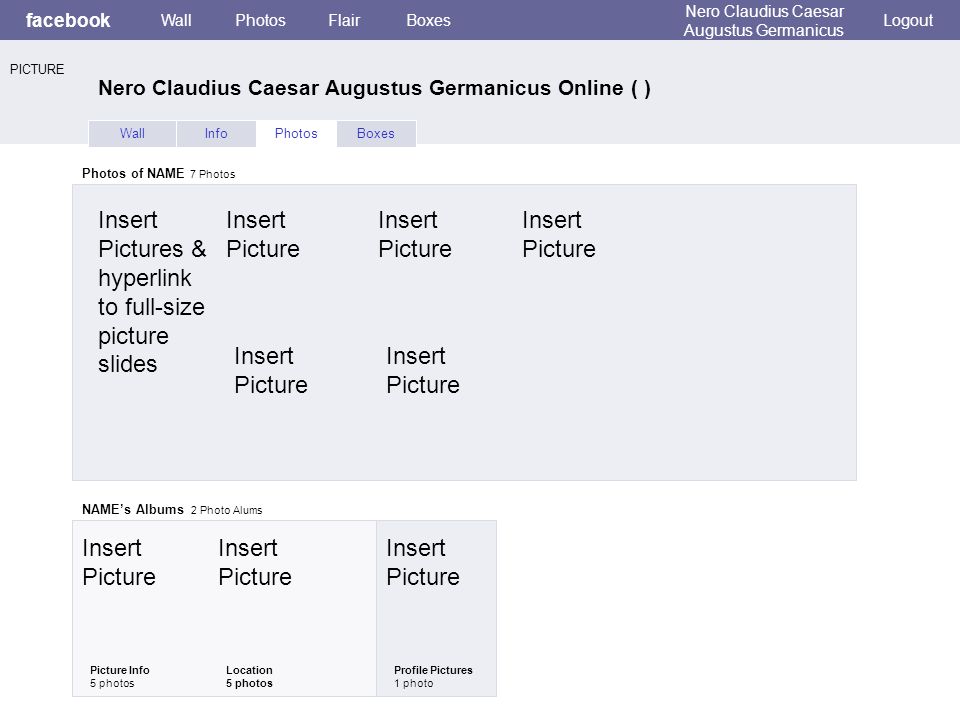The image size is (960, 720).
Task: Open the 'Insert Pictures & hyperlink' photo placeholder
Action: [152, 292]
